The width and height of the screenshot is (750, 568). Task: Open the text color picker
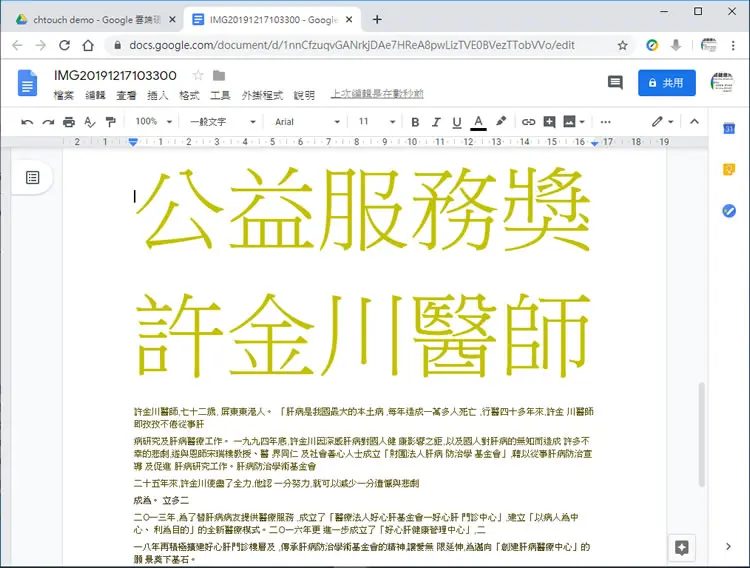coord(478,122)
